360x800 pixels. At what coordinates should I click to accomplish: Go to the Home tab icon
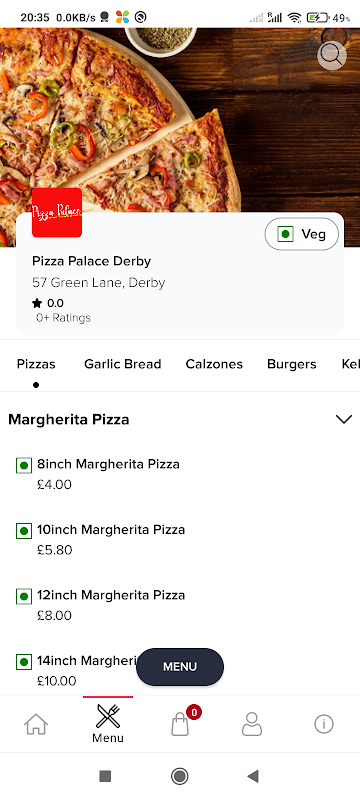tap(36, 724)
